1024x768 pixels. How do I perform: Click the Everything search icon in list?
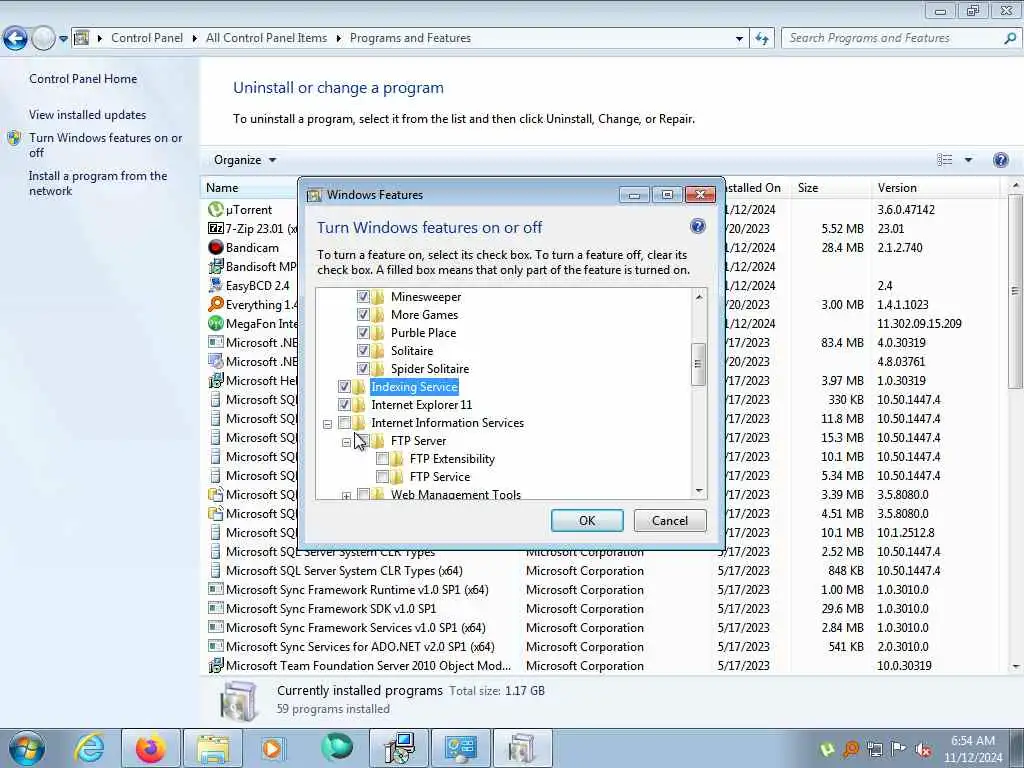(216, 304)
